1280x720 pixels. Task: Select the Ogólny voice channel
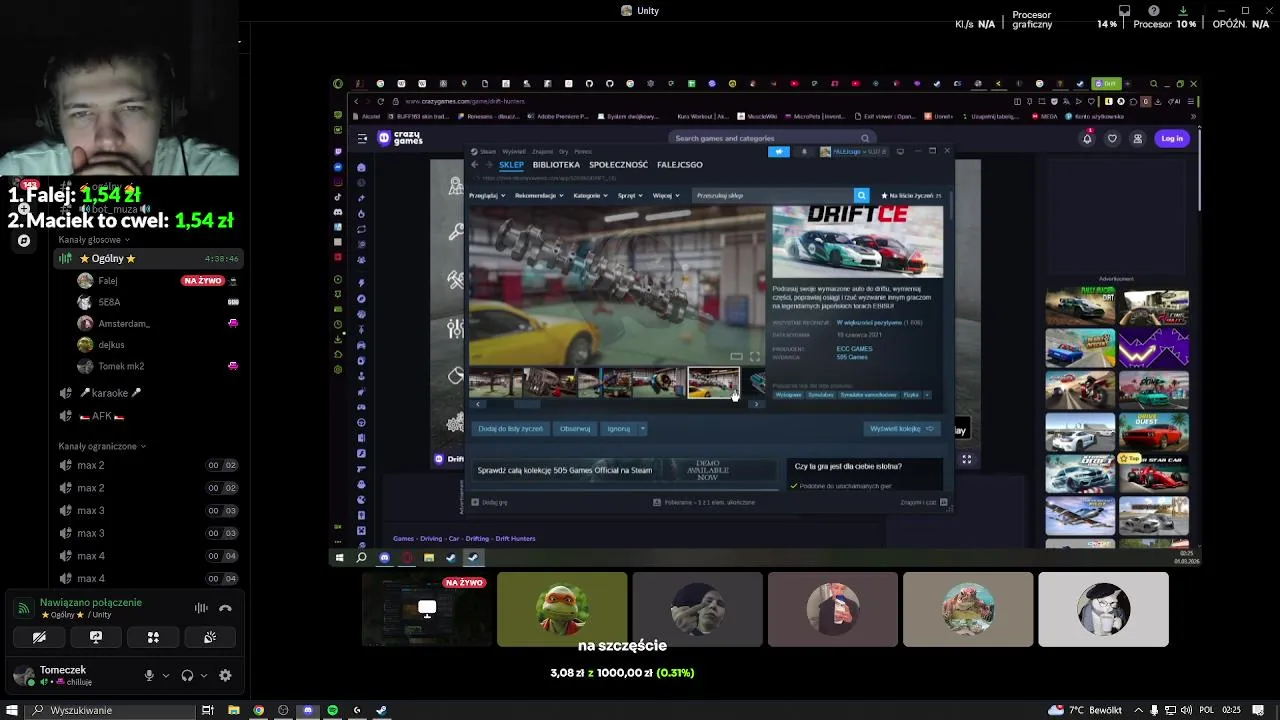(x=148, y=259)
